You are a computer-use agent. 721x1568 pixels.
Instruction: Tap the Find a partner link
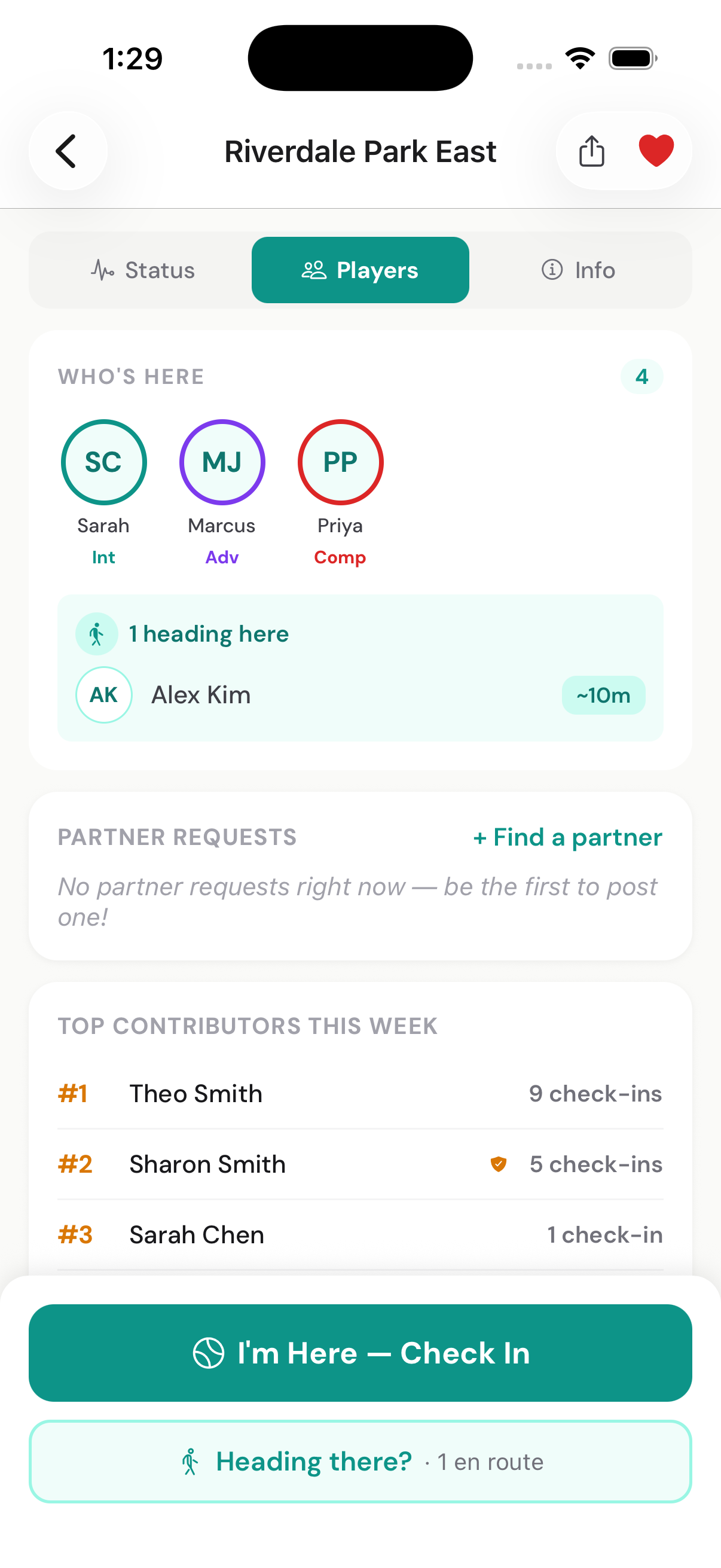[x=568, y=838]
